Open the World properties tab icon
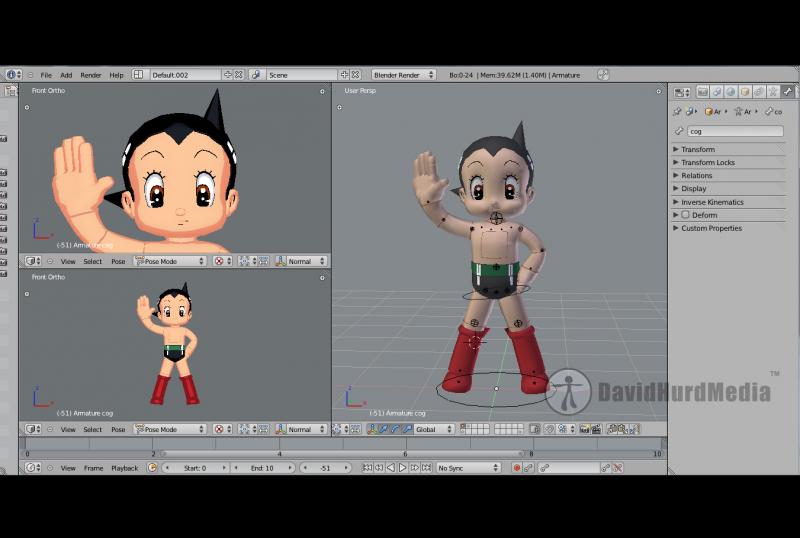Image resolution: width=800 pixels, height=538 pixels. point(731,92)
